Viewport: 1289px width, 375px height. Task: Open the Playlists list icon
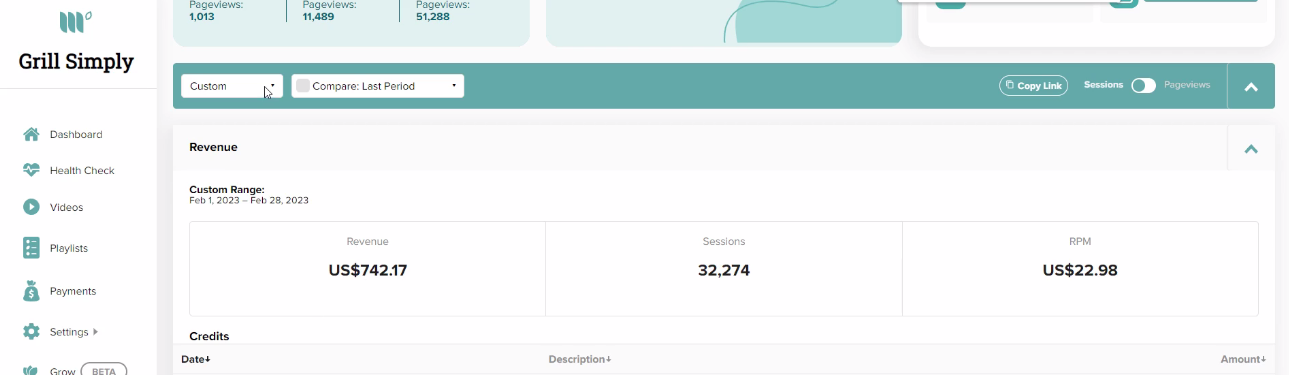(x=31, y=248)
